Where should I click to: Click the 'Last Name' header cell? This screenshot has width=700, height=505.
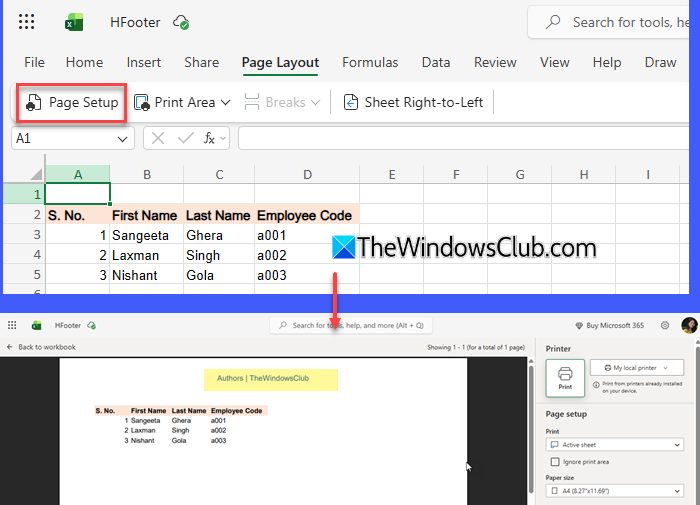tap(219, 215)
